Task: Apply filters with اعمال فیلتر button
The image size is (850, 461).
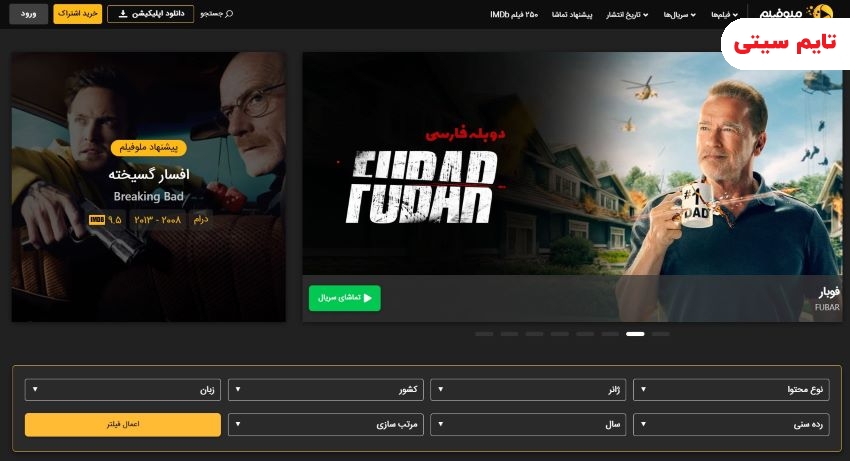Action: (x=123, y=425)
